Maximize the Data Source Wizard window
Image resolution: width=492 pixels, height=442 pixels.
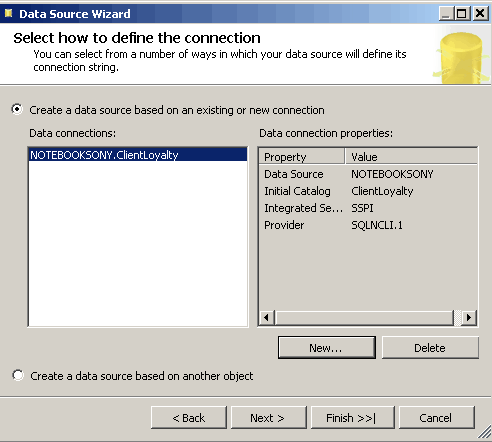click(462, 14)
